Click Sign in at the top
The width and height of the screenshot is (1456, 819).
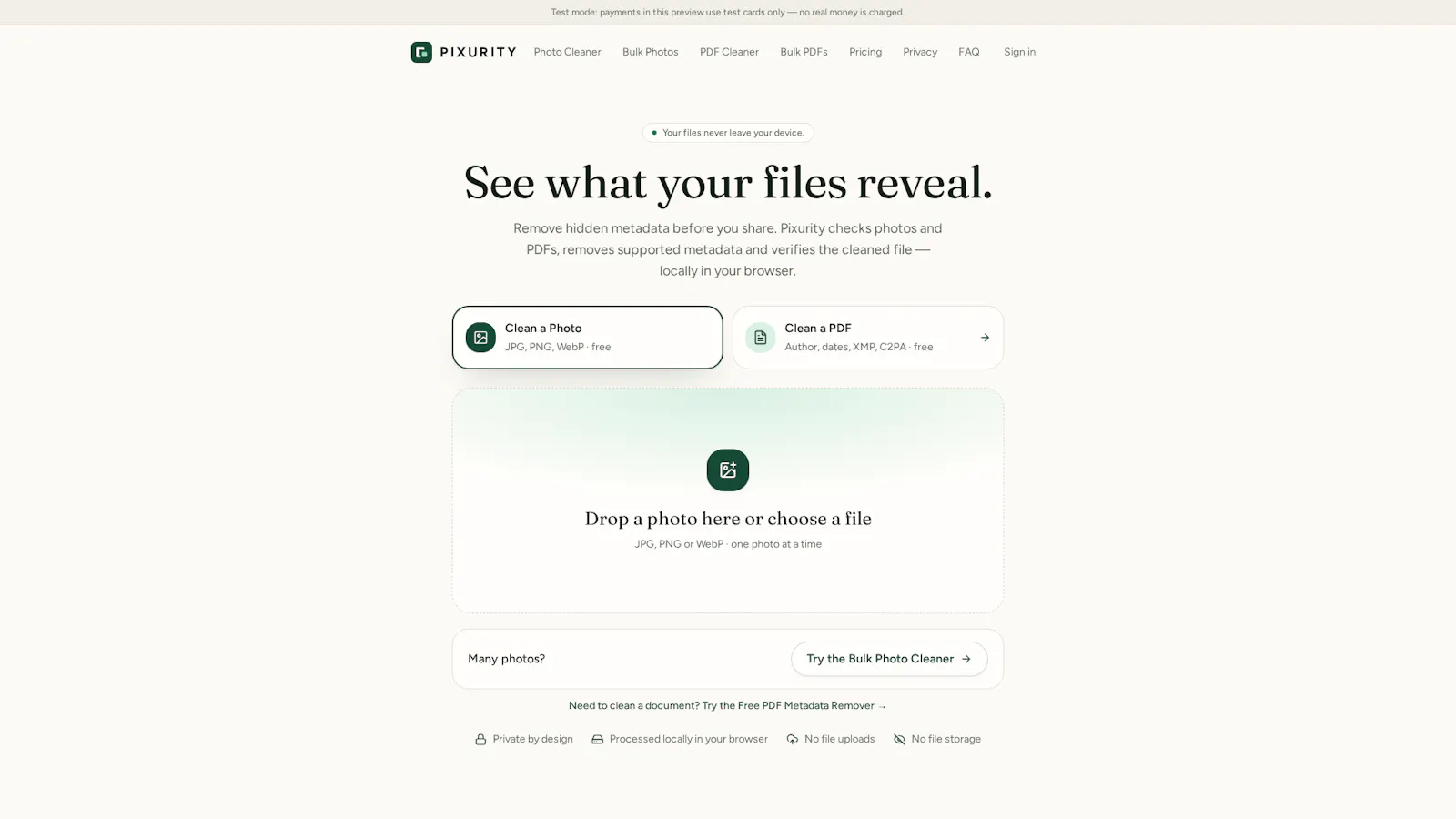[x=1019, y=52]
